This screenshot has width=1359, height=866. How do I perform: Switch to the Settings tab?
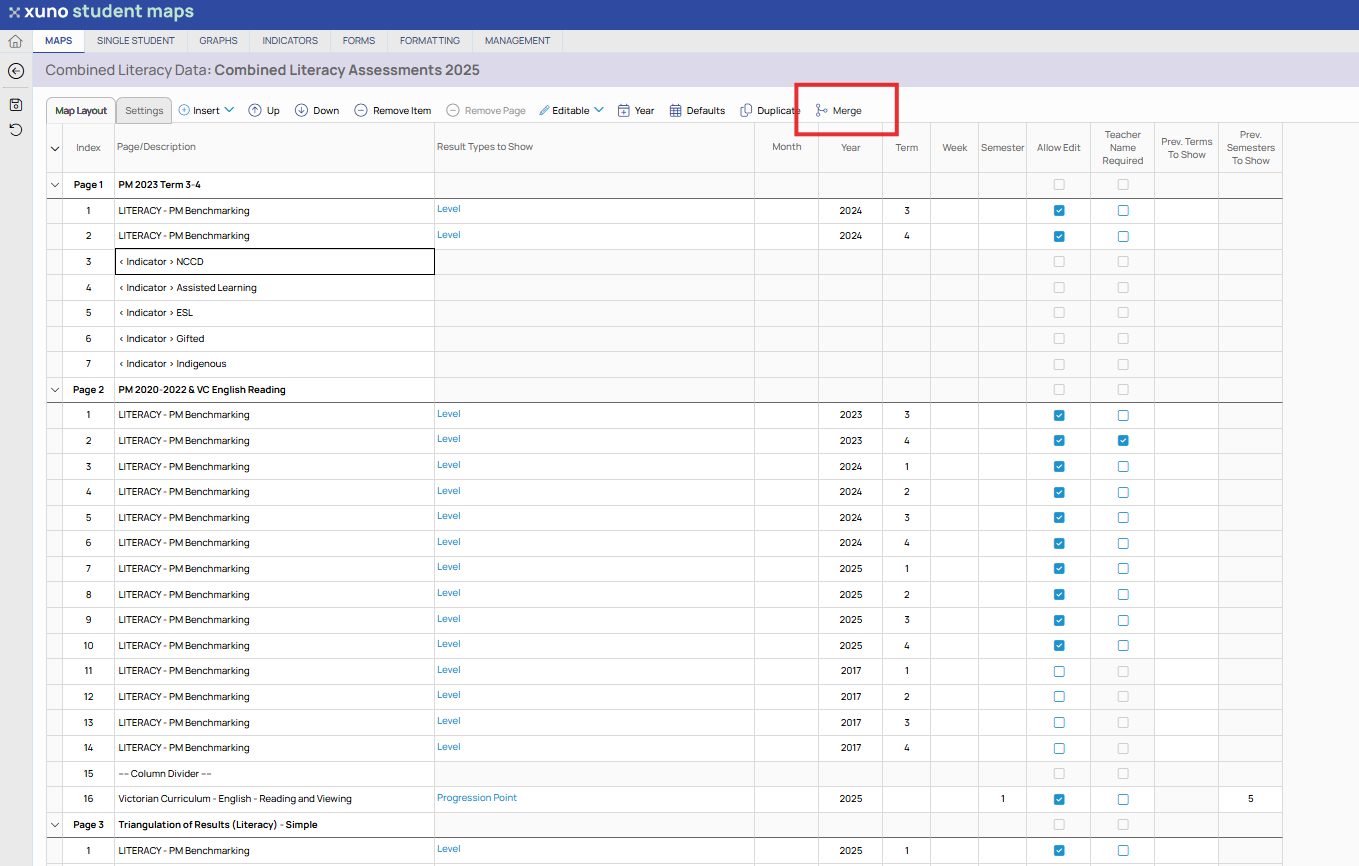pyautogui.click(x=144, y=111)
